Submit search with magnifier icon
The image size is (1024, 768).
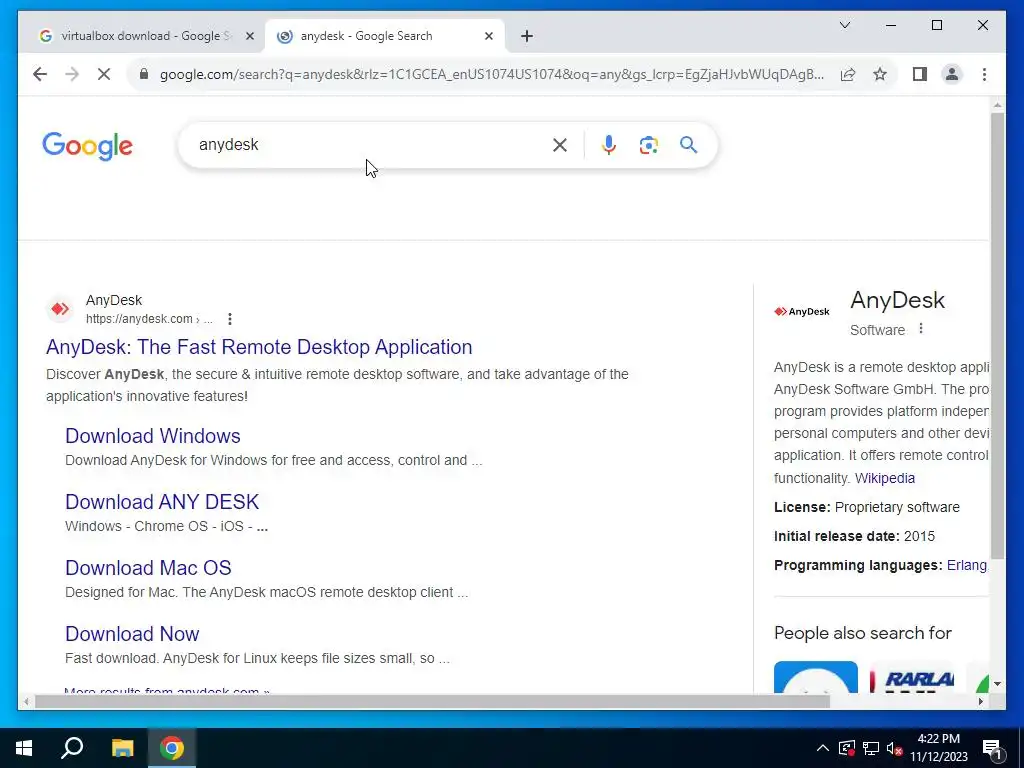click(688, 144)
